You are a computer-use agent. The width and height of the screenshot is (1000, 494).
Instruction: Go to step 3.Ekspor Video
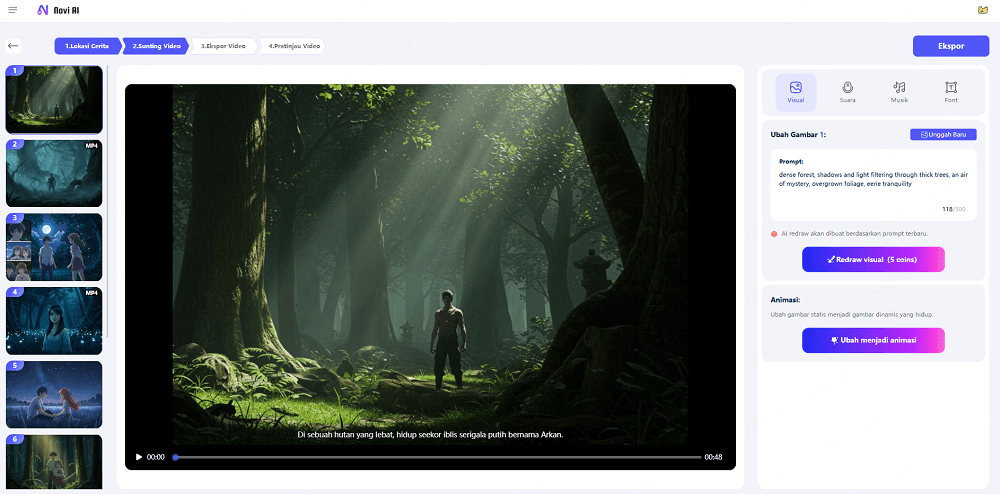[x=224, y=46]
